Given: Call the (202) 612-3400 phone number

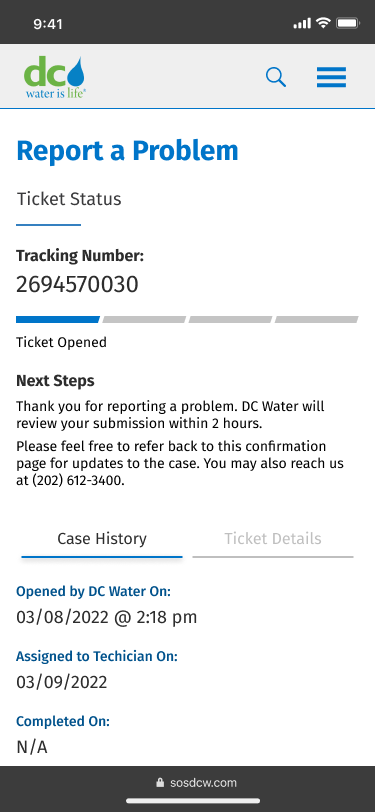Looking at the screenshot, I should (78, 481).
